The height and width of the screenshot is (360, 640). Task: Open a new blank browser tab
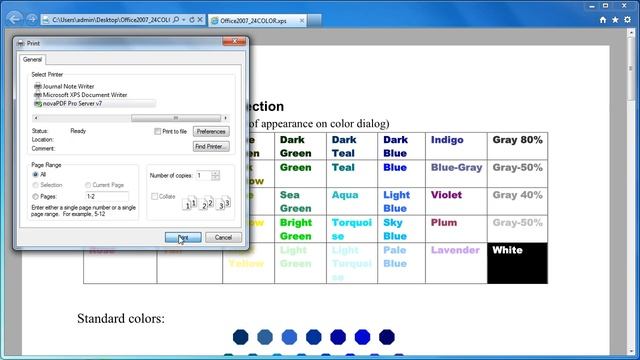coord(314,20)
